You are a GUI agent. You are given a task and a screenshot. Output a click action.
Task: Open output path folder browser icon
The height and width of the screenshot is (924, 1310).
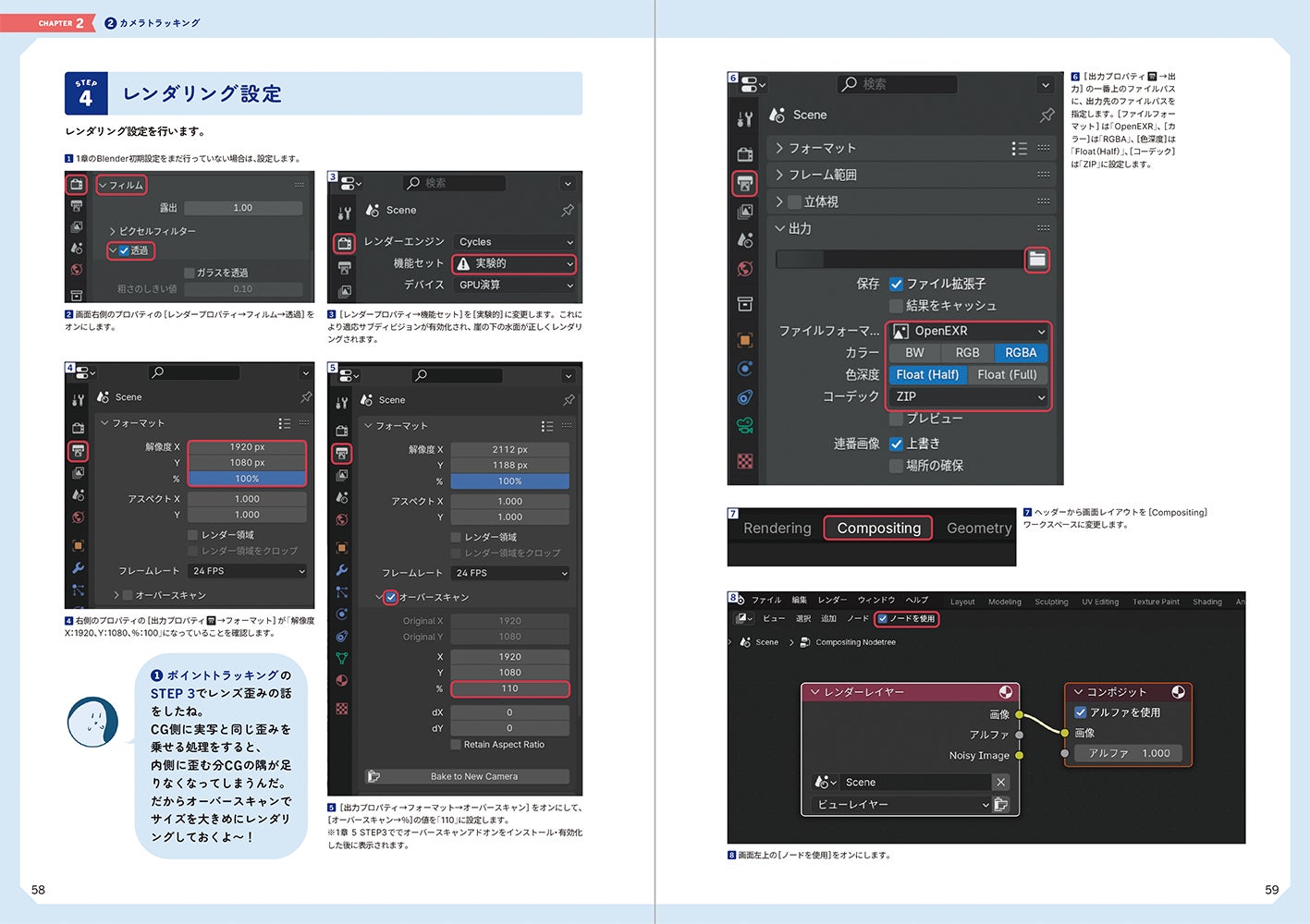[x=1037, y=260]
